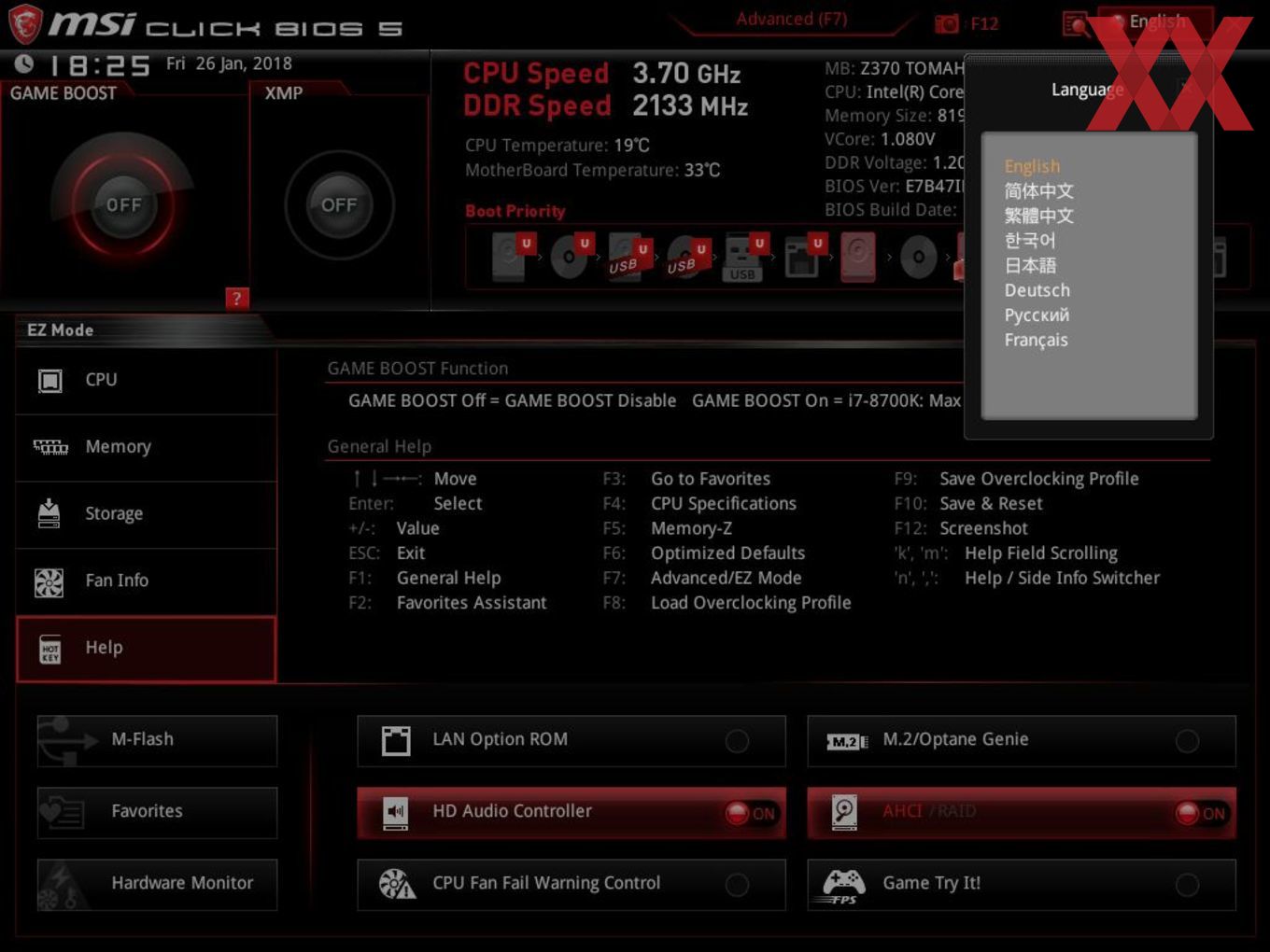Click the CPU Specifications help entry
Viewport: 1270px width, 952px height.
[724, 504]
